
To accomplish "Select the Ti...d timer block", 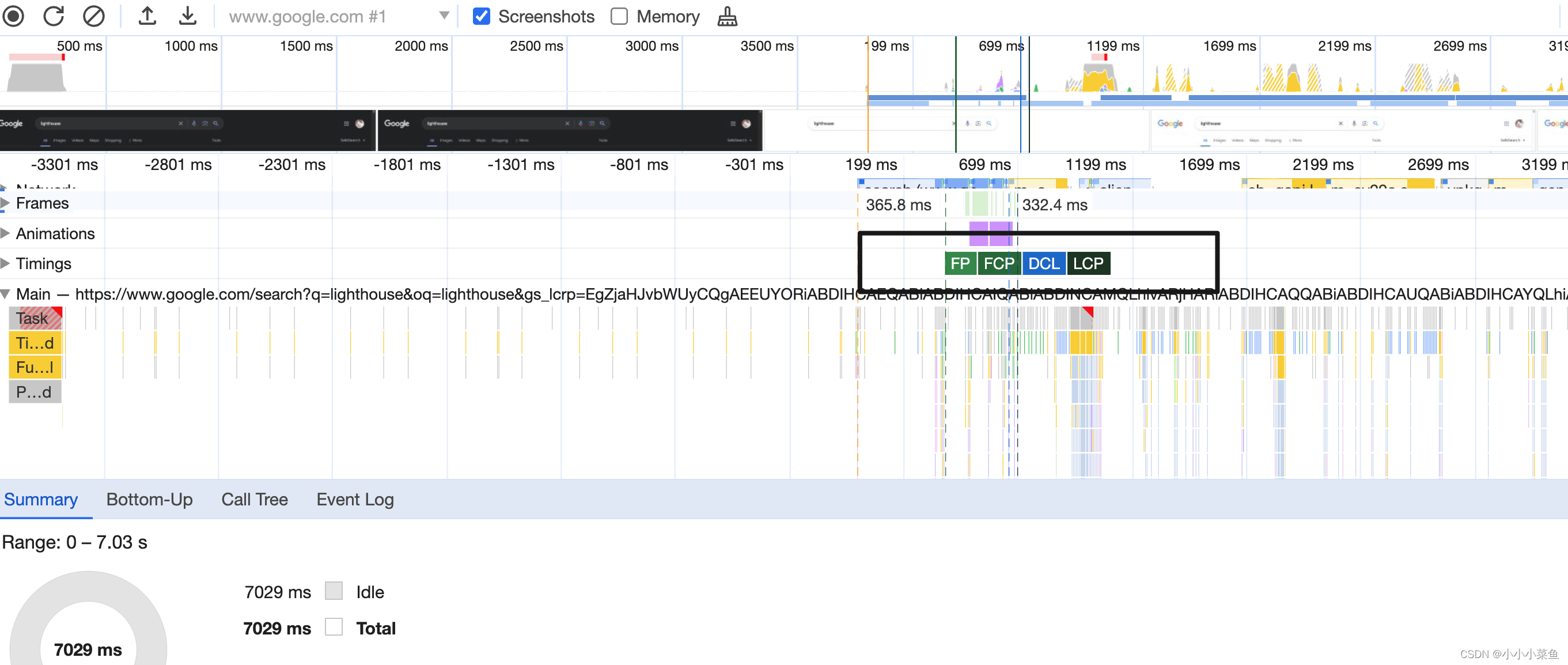I will tap(35, 343).
